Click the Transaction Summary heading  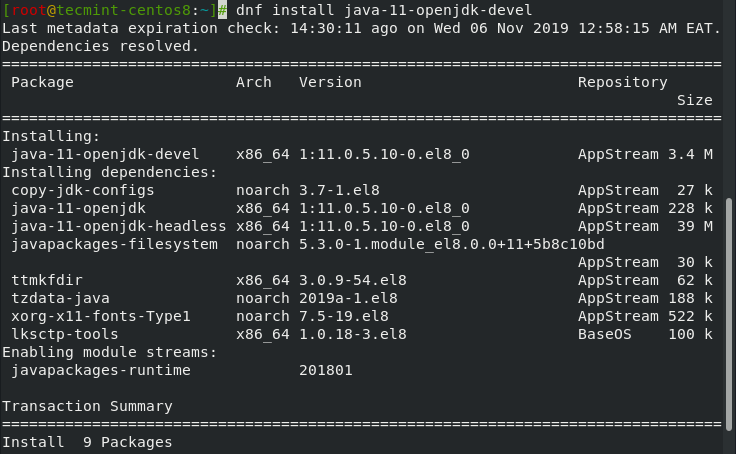click(87, 406)
